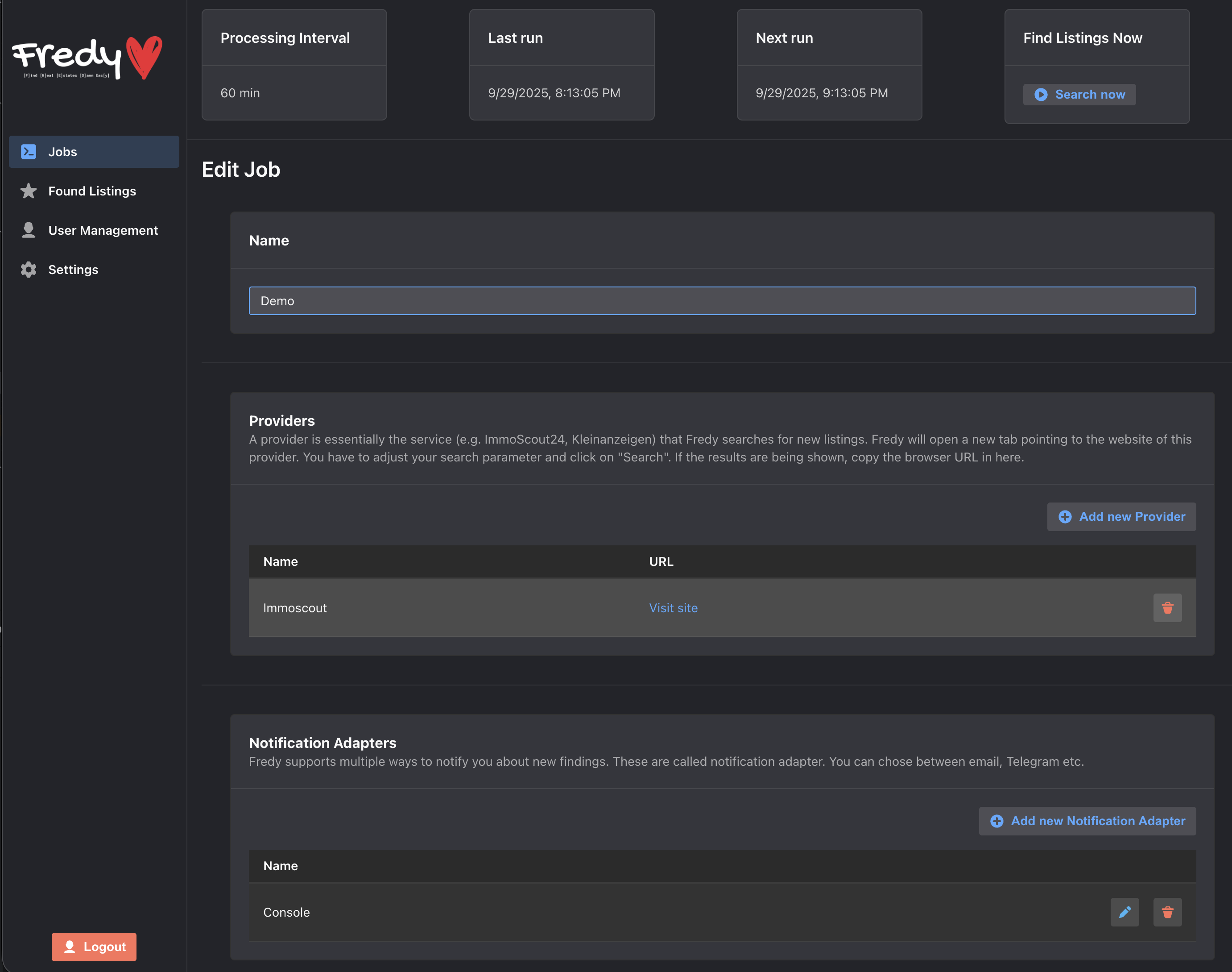Go to User Management
The image size is (1232, 972).
click(94, 230)
